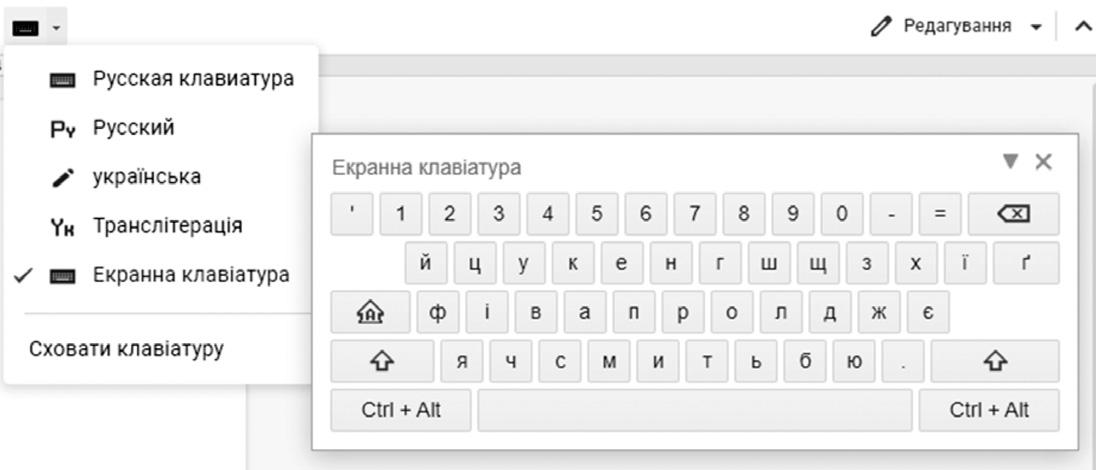This screenshot has width=1096, height=470.
Task: Click the caps lock home-shaped key
Action: 370,312
